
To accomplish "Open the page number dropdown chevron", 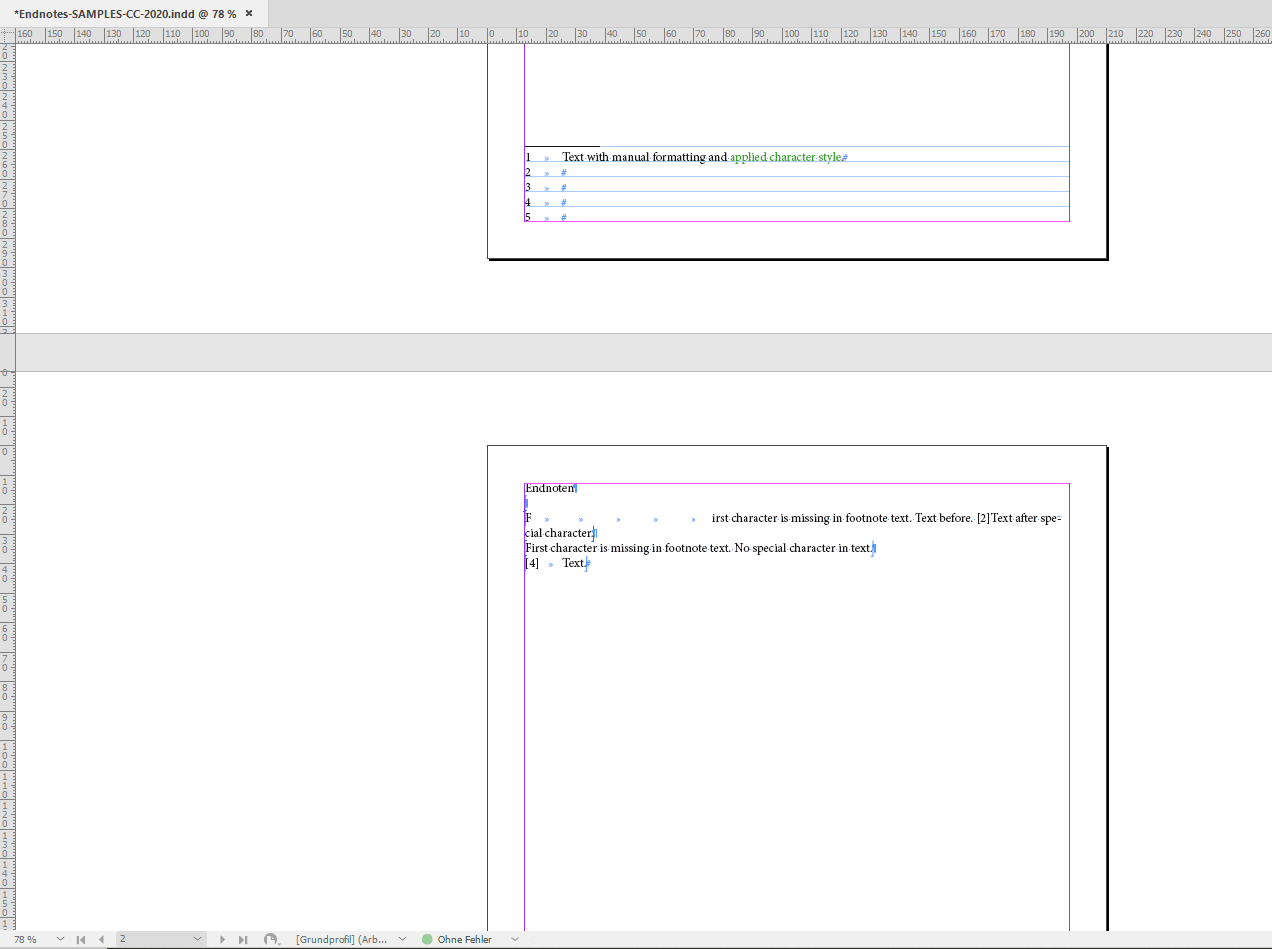I will click(x=197, y=940).
